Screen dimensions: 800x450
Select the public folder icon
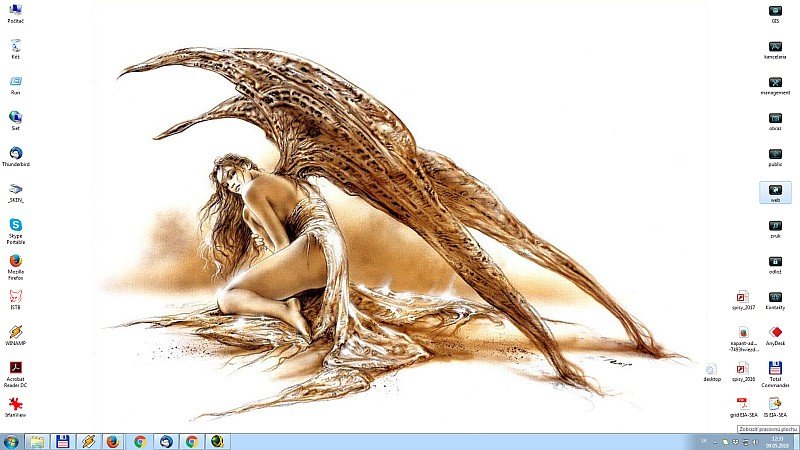(775, 157)
